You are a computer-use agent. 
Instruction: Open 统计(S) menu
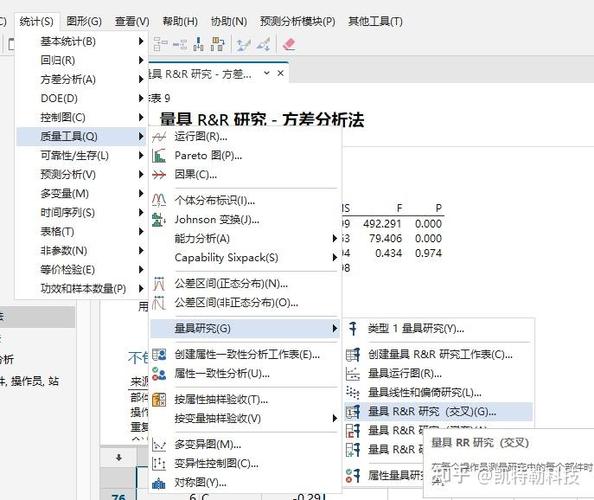click(36, 21)
